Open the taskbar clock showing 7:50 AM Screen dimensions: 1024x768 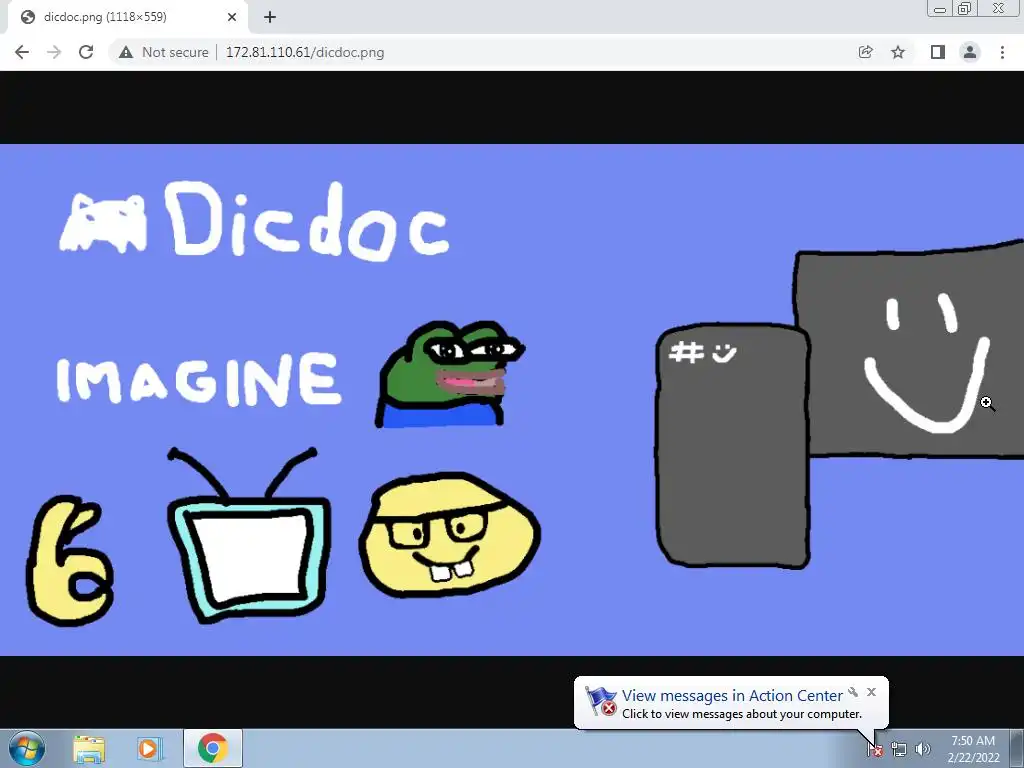[x=973, y=748]
